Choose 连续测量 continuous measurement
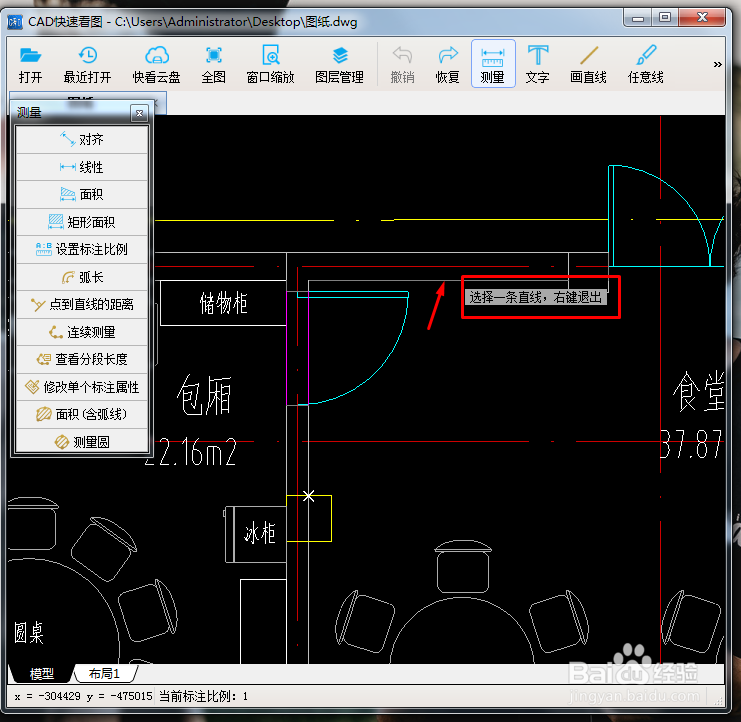Viewport: 741px width, 722px height. (82, 332)
